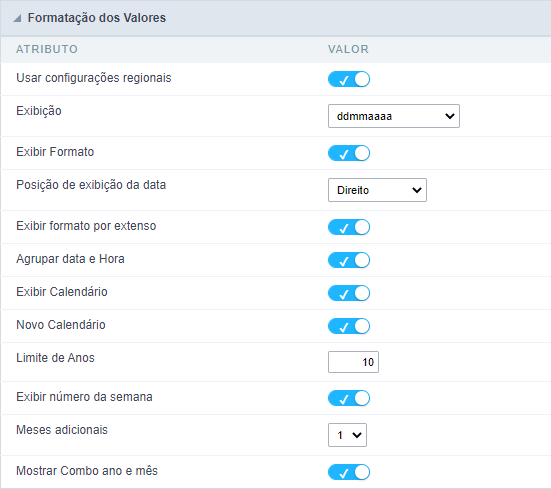The width and height of the screenshot is (551, 489).
Task: Open the Exibição ddmmaaaa dropdown
Action: click(394, 116)
